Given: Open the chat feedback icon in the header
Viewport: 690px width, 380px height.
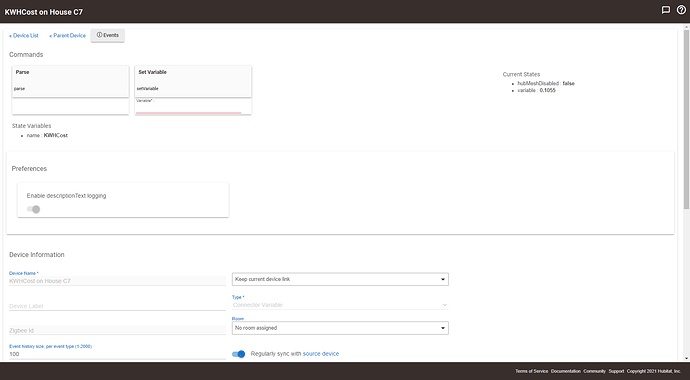Looking at the screenshot, I should (666, 10).
